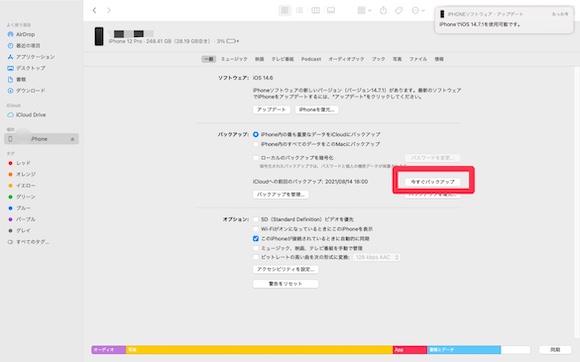
Task: Switch to the 写真 tab
Action: click(x=397, y=59)
